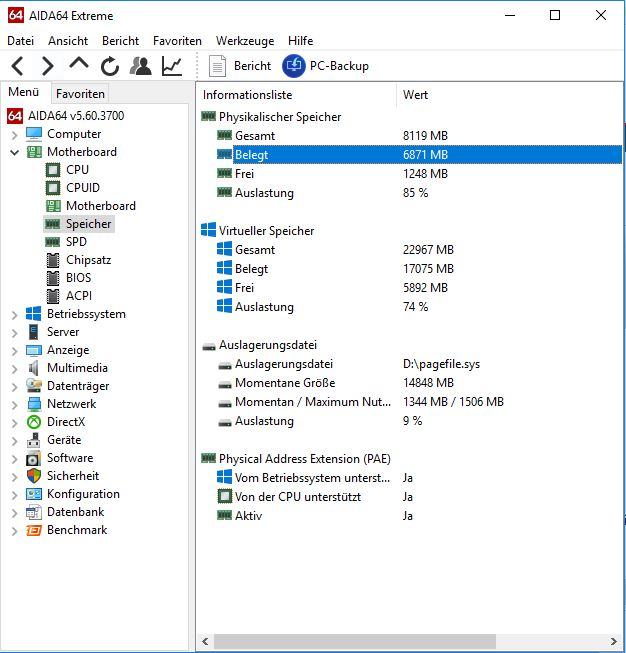This screenshot has height=653, width=626.
Task: Expand the Datenträger tree node
Action: tap(15, 386)
